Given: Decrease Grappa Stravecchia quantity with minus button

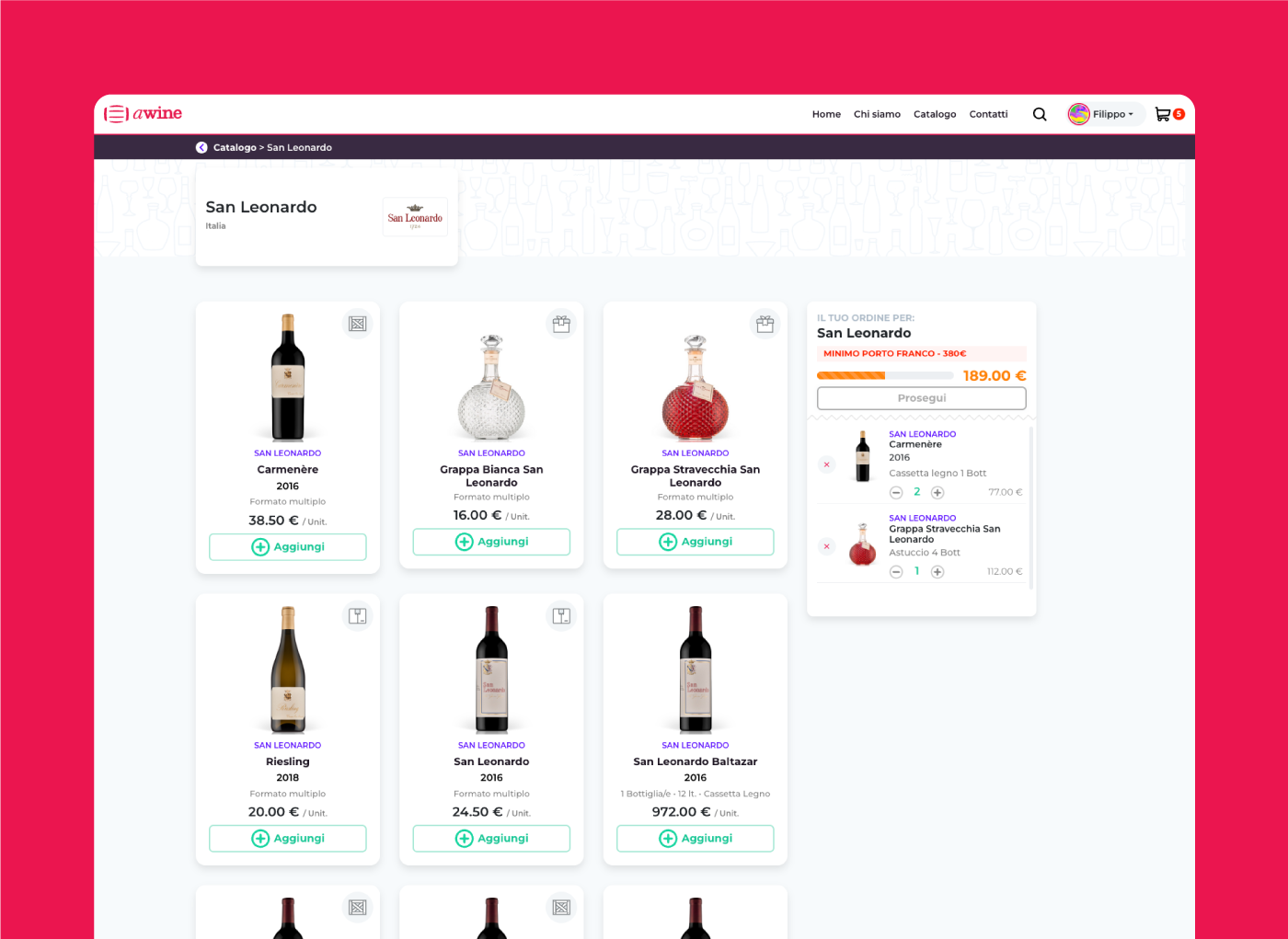Looking at the screenshot, I should pyautogui.click(x=896, y=572).
